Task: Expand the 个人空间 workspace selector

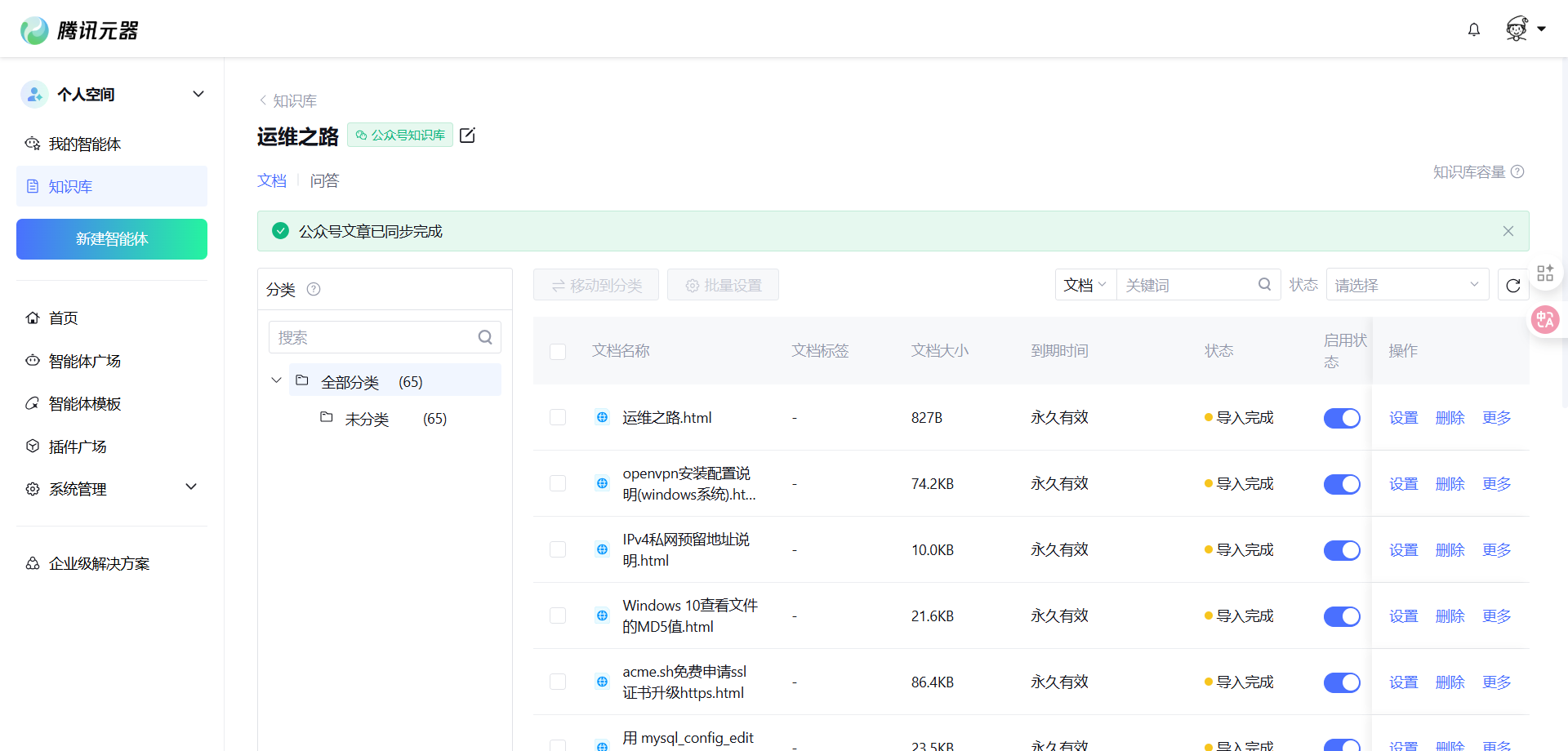Action: coord(198,95)
